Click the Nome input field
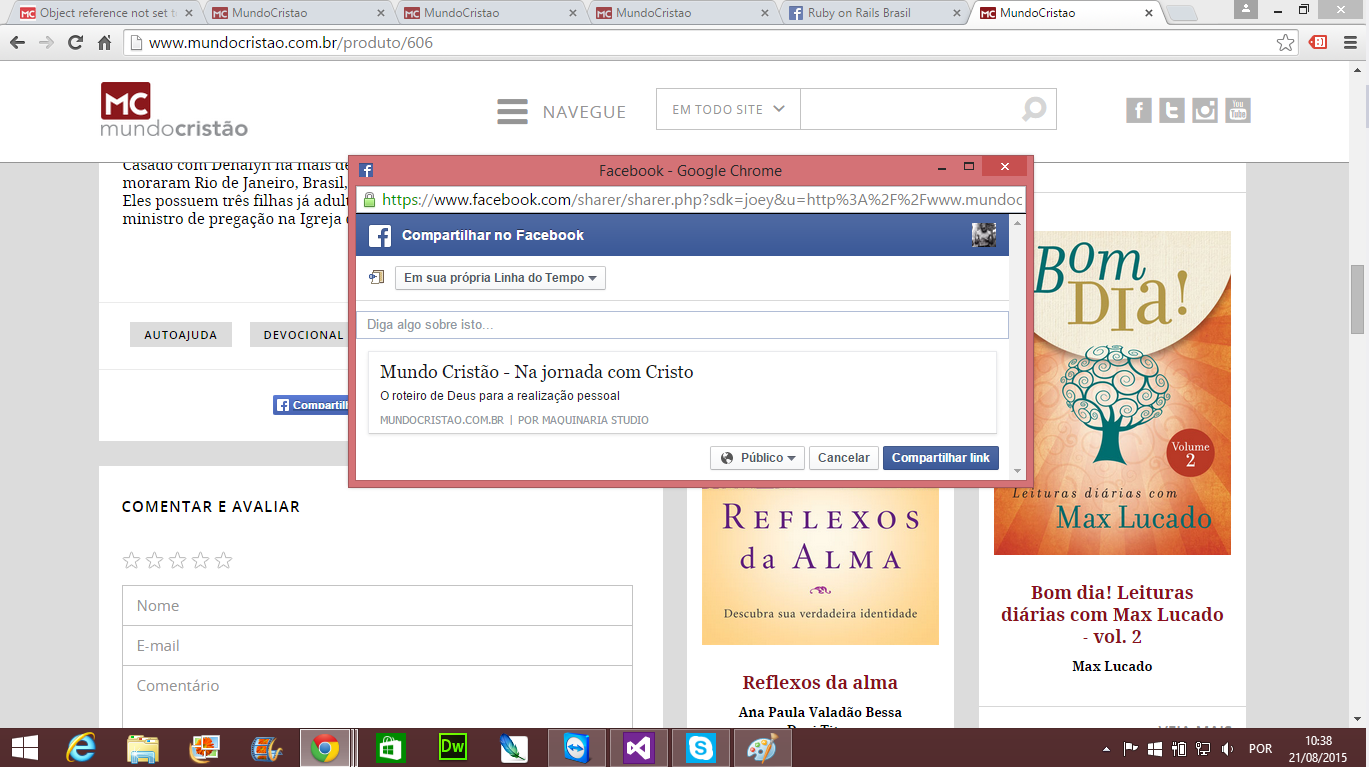1369x767 pixels. tap(377, 606)
